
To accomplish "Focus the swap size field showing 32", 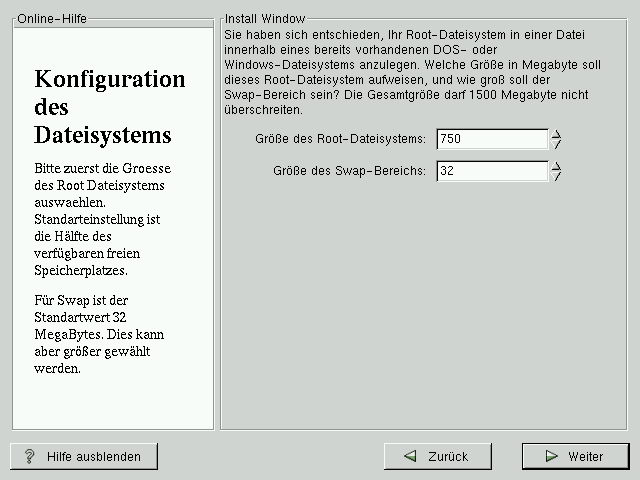I will (491, 171).
